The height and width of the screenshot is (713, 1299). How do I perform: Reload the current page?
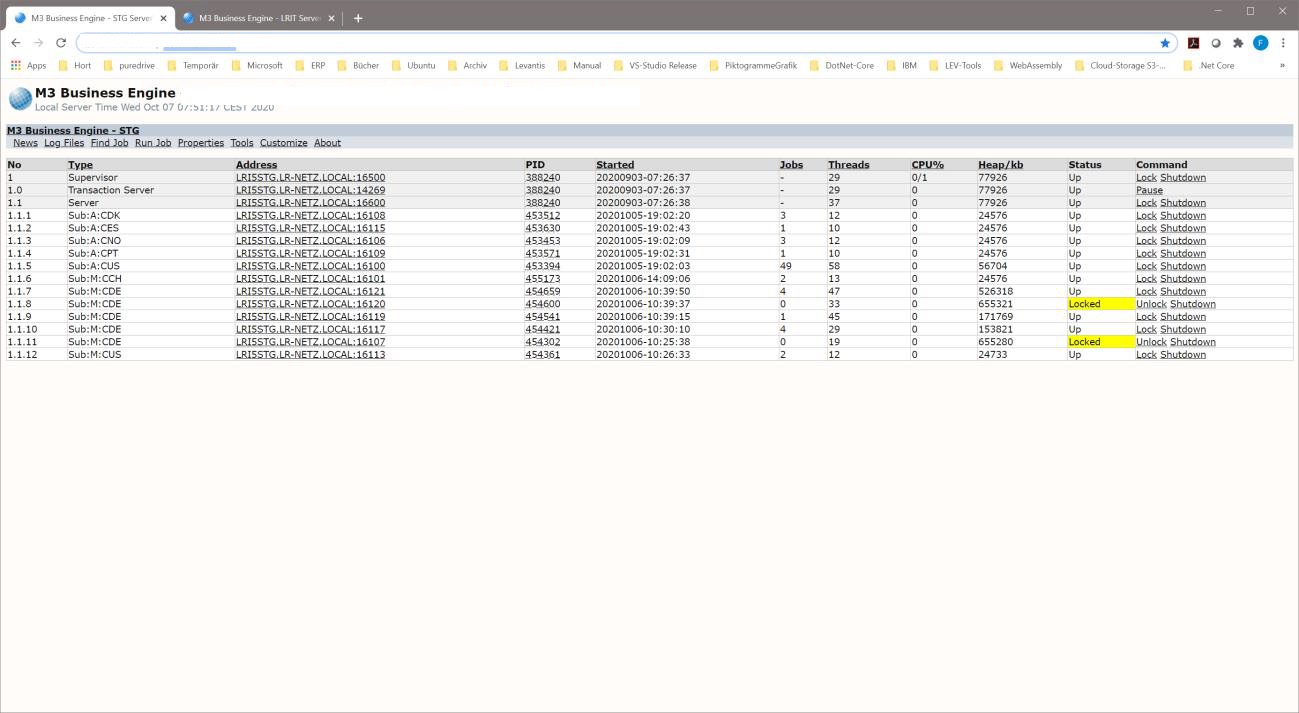click(61, 43)
